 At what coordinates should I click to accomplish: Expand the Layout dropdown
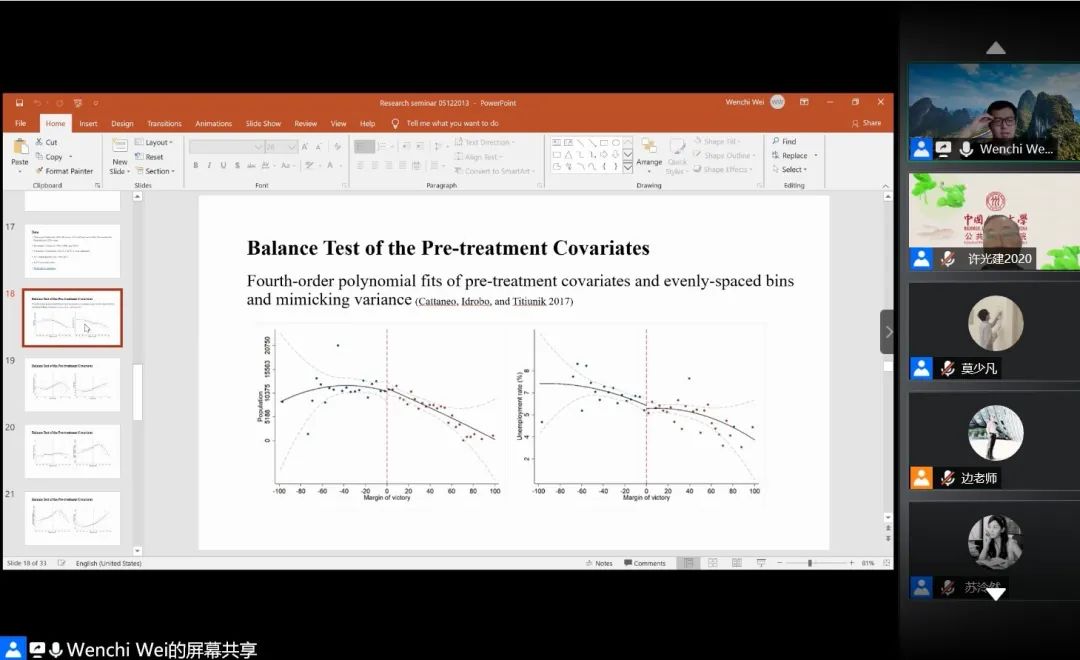click(153, 142)
